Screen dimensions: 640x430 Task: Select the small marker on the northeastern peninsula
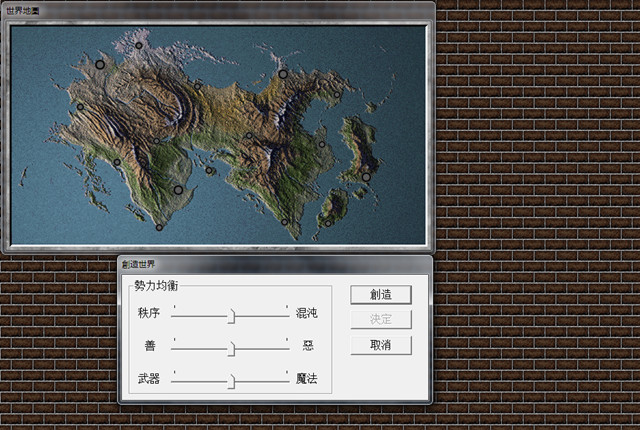click(337, 95)
